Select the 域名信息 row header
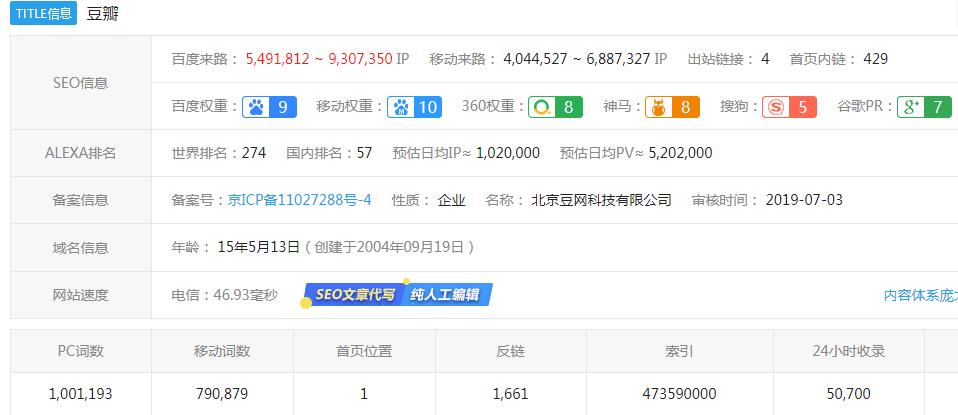 [81, 248]
